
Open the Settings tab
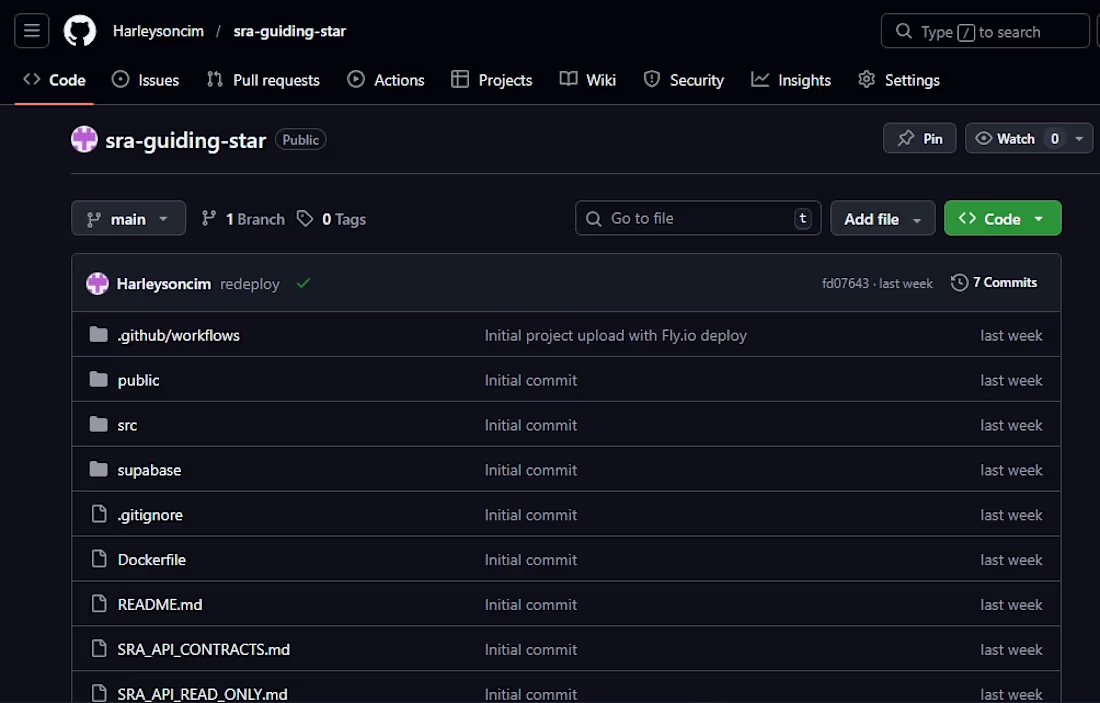pyautogui.click(x=899, y=80)
